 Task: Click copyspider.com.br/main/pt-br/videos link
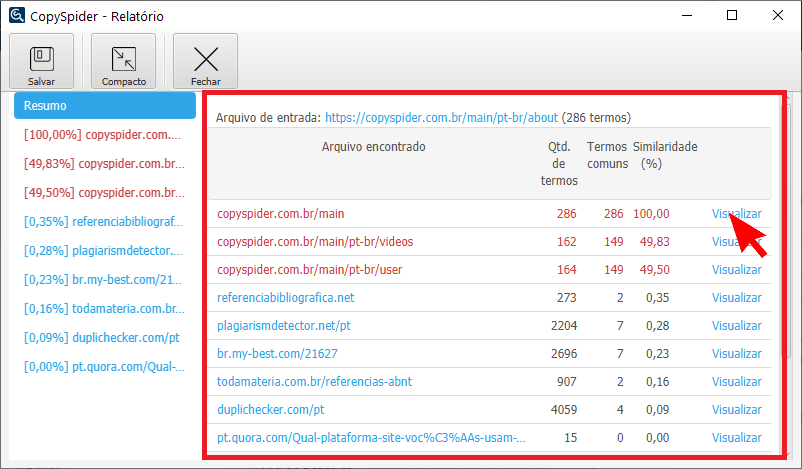point(315,241)
